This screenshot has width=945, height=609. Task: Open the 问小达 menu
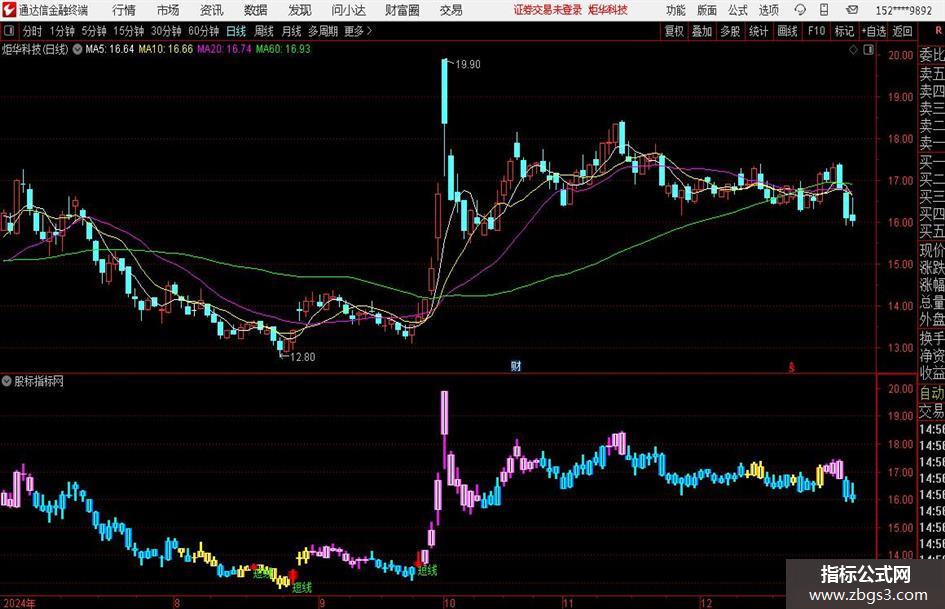348,10
